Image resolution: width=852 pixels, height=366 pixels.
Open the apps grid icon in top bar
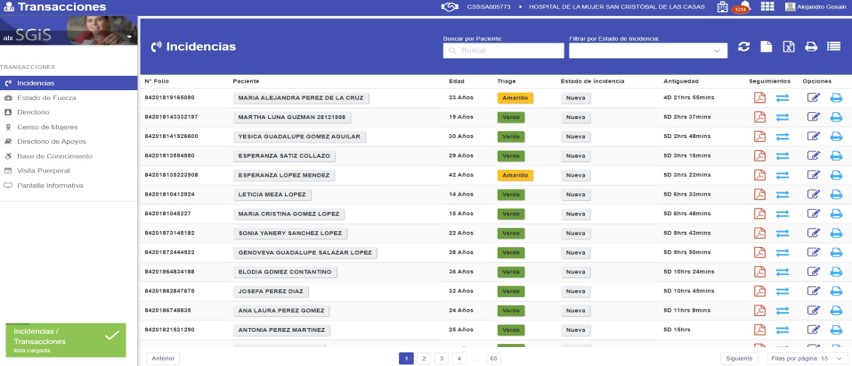pos(767,7)
